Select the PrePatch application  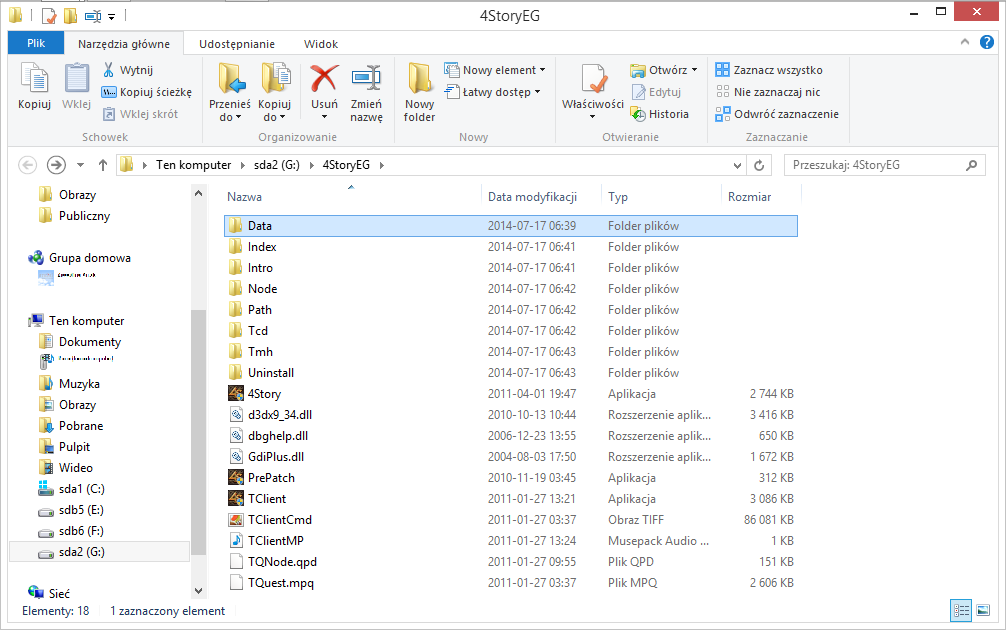click(x=511, y=477)
